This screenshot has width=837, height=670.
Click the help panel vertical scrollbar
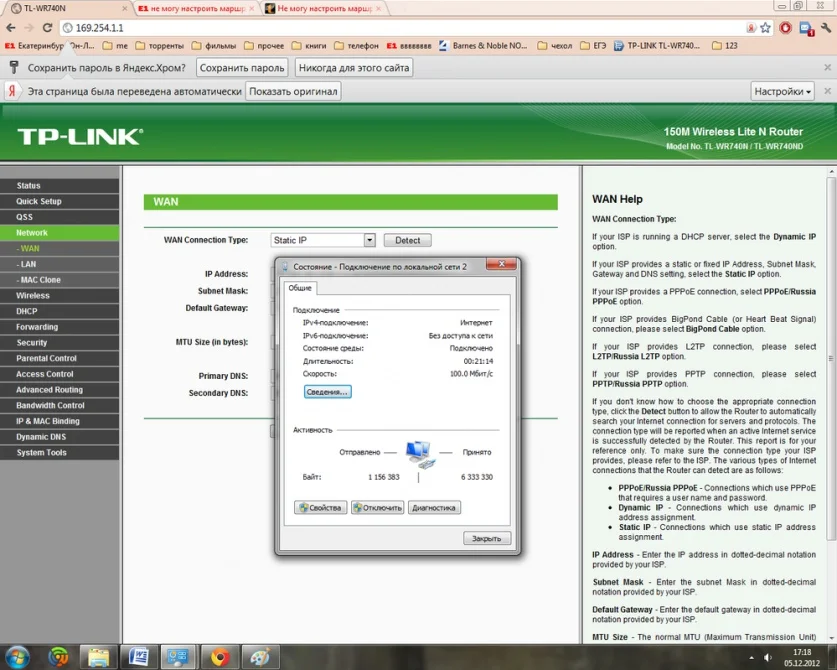831,359
